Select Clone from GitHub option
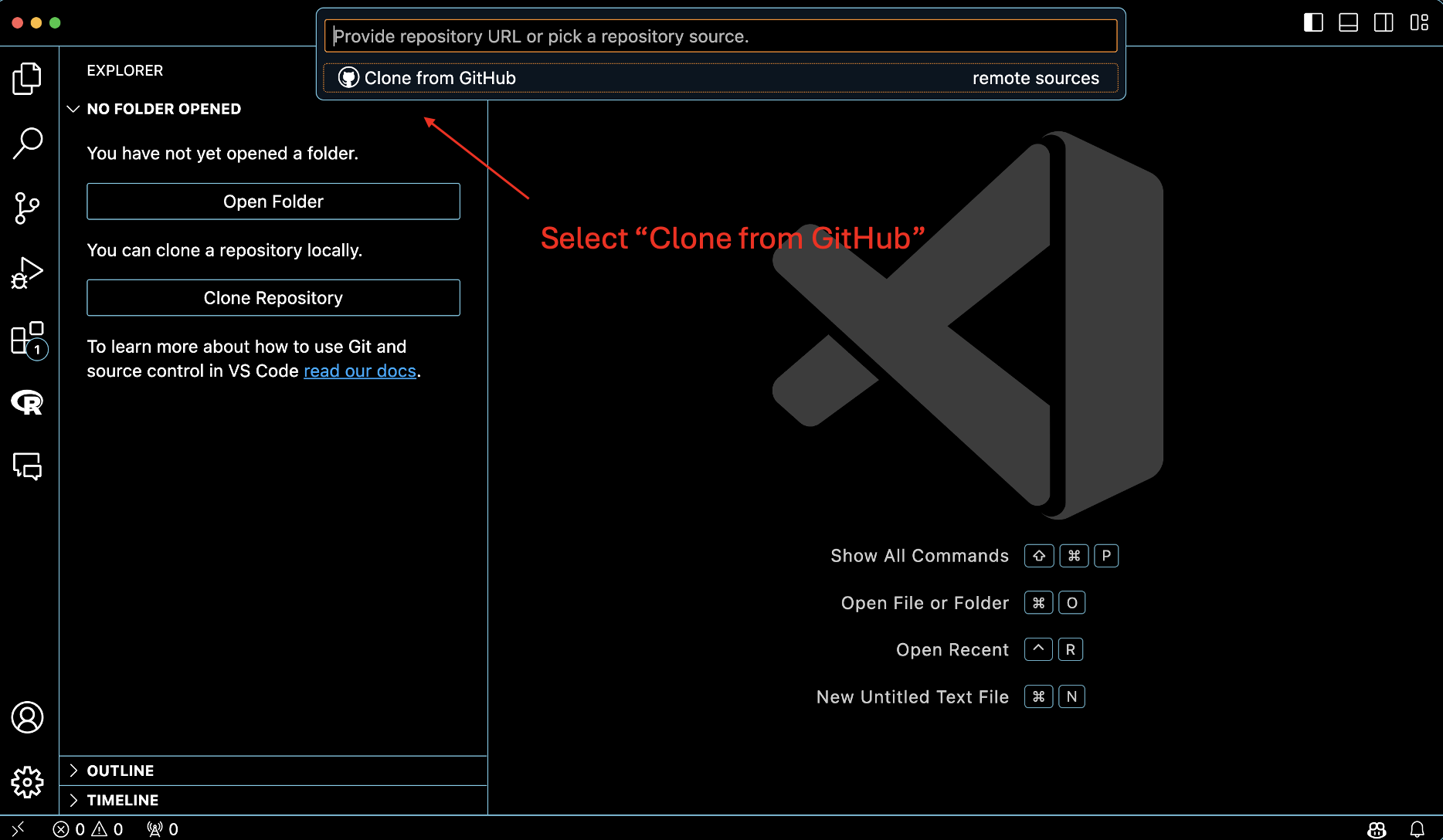The width and height of the screenshot is (1443, 840). click(x=720, y=78)
